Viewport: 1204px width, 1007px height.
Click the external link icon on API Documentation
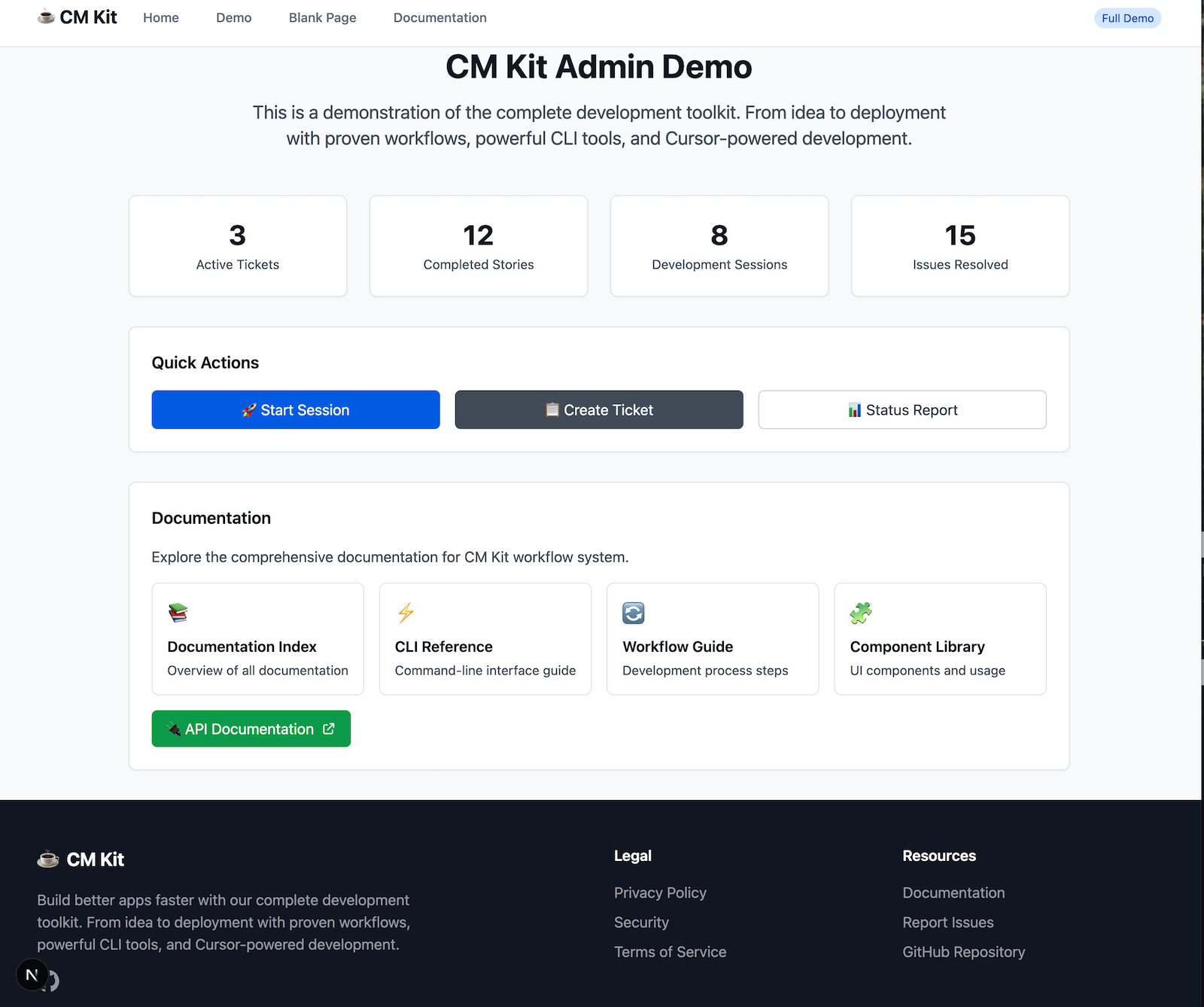(x=329, y=729)
